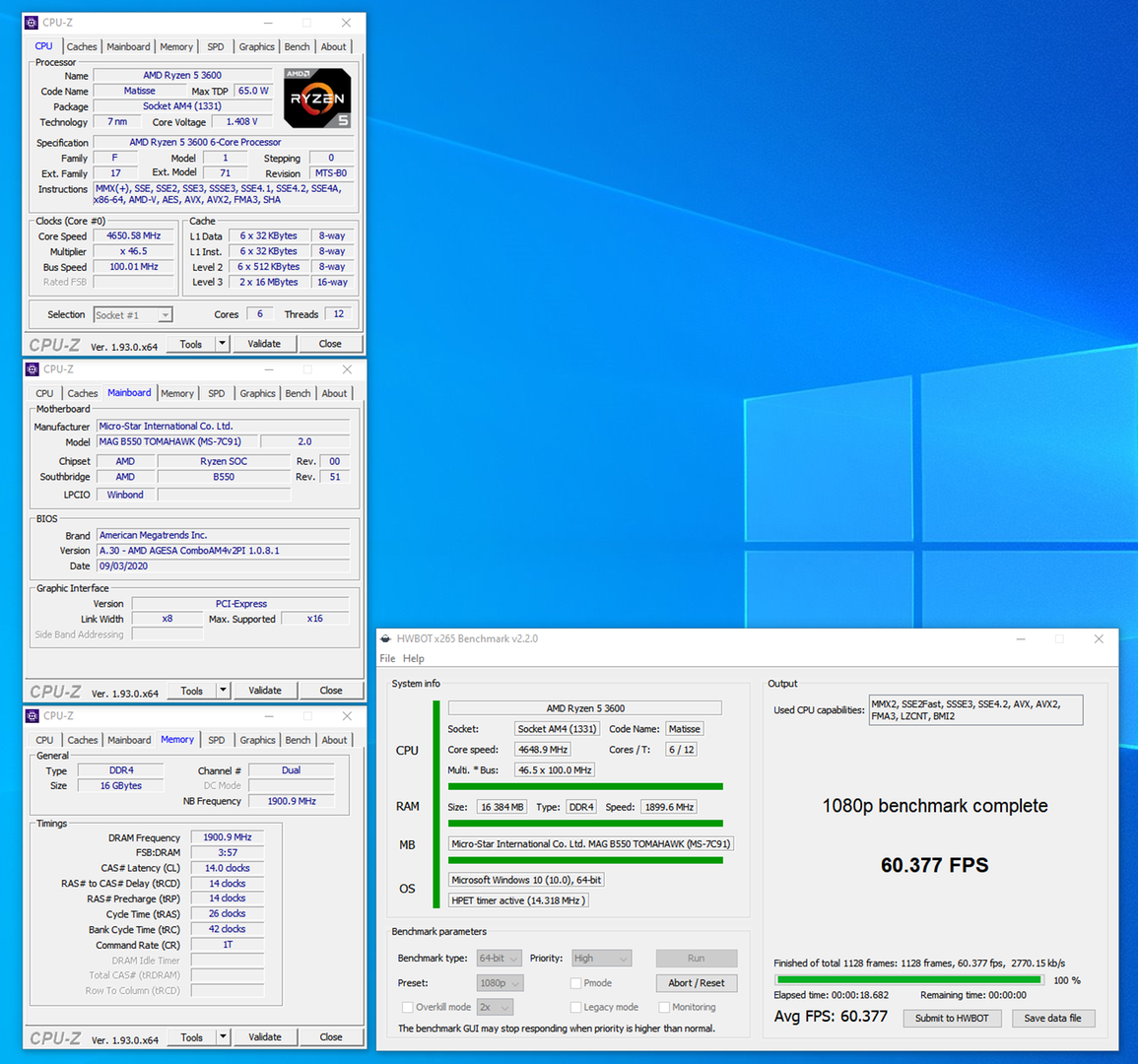The width and height of the screenshot is (1138, 1064).
Task: Click the green bar under CPU info
Action: (x=585, y=787)
